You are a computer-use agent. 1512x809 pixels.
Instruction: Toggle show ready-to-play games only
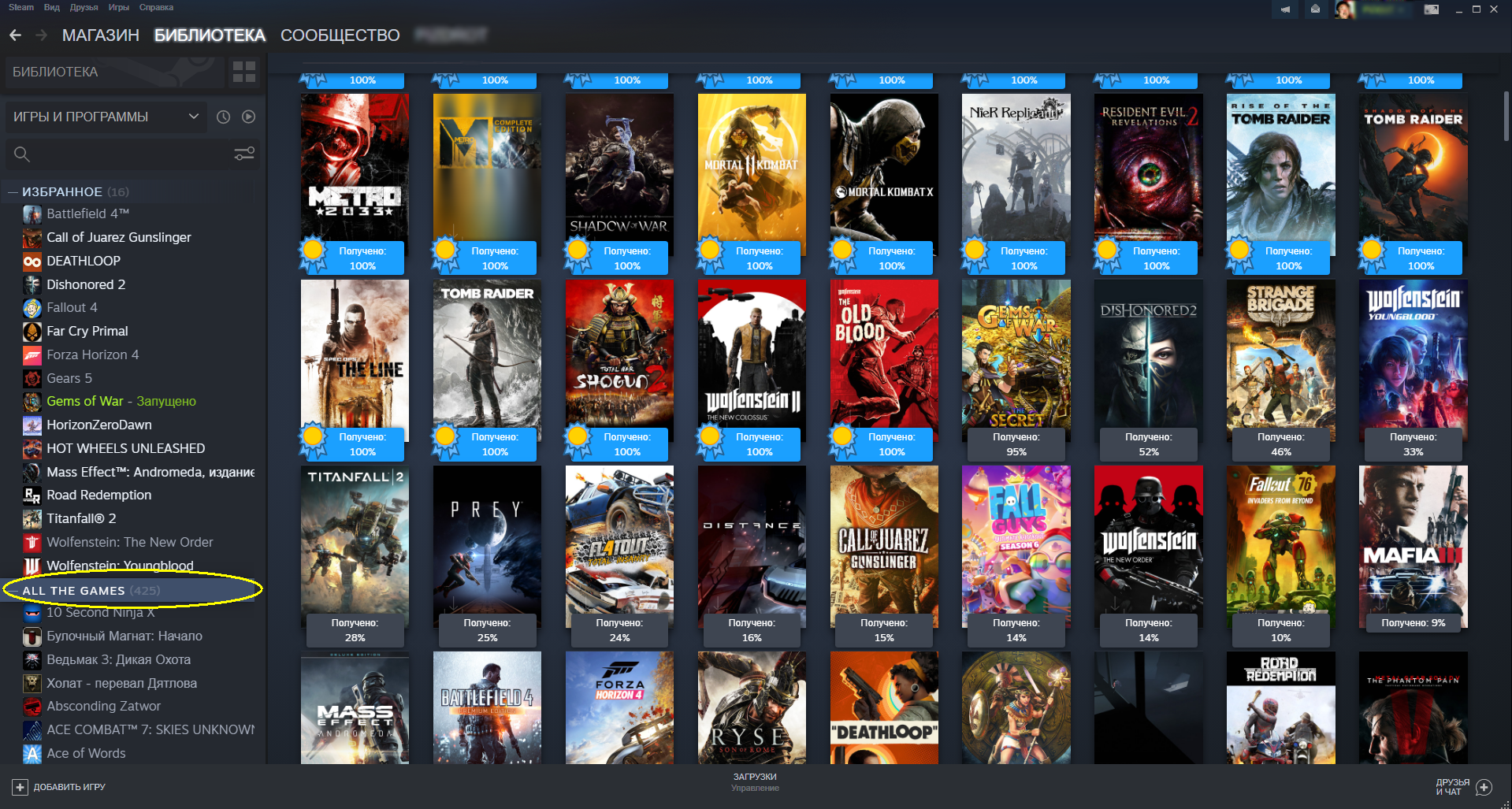(249, 117)
